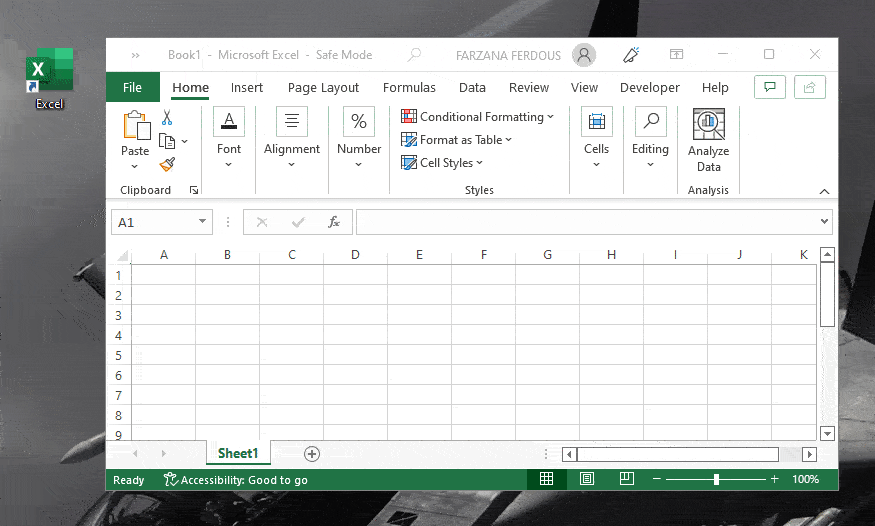Click the Enter checkmark in formula bar
Viewport: 875px width, 526px height.
(x=298, y=223)
